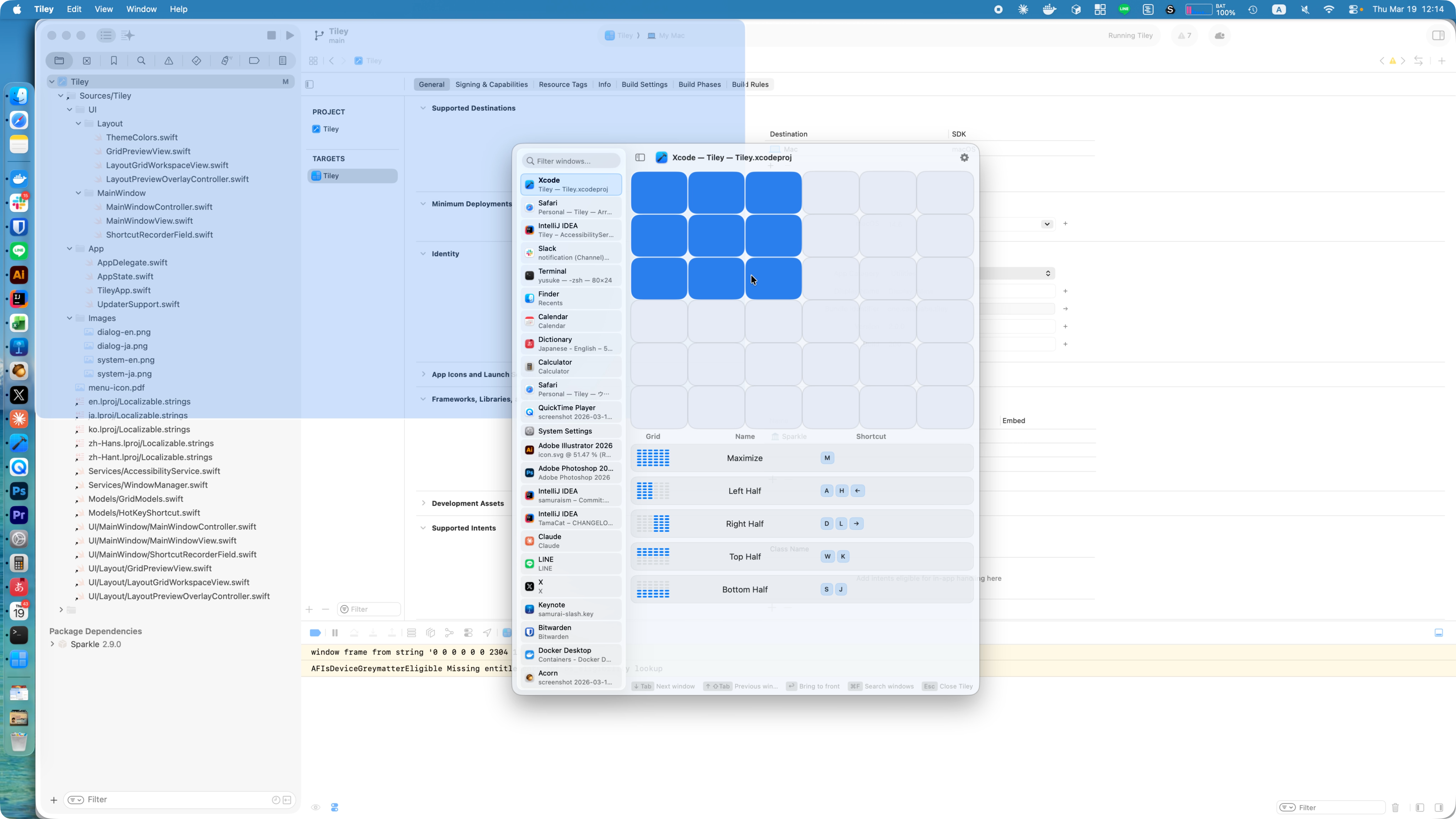Collapse the Supported Destinations section
Image resolution: width=1456 pixels, height=819 pixels.
point(423,108)
